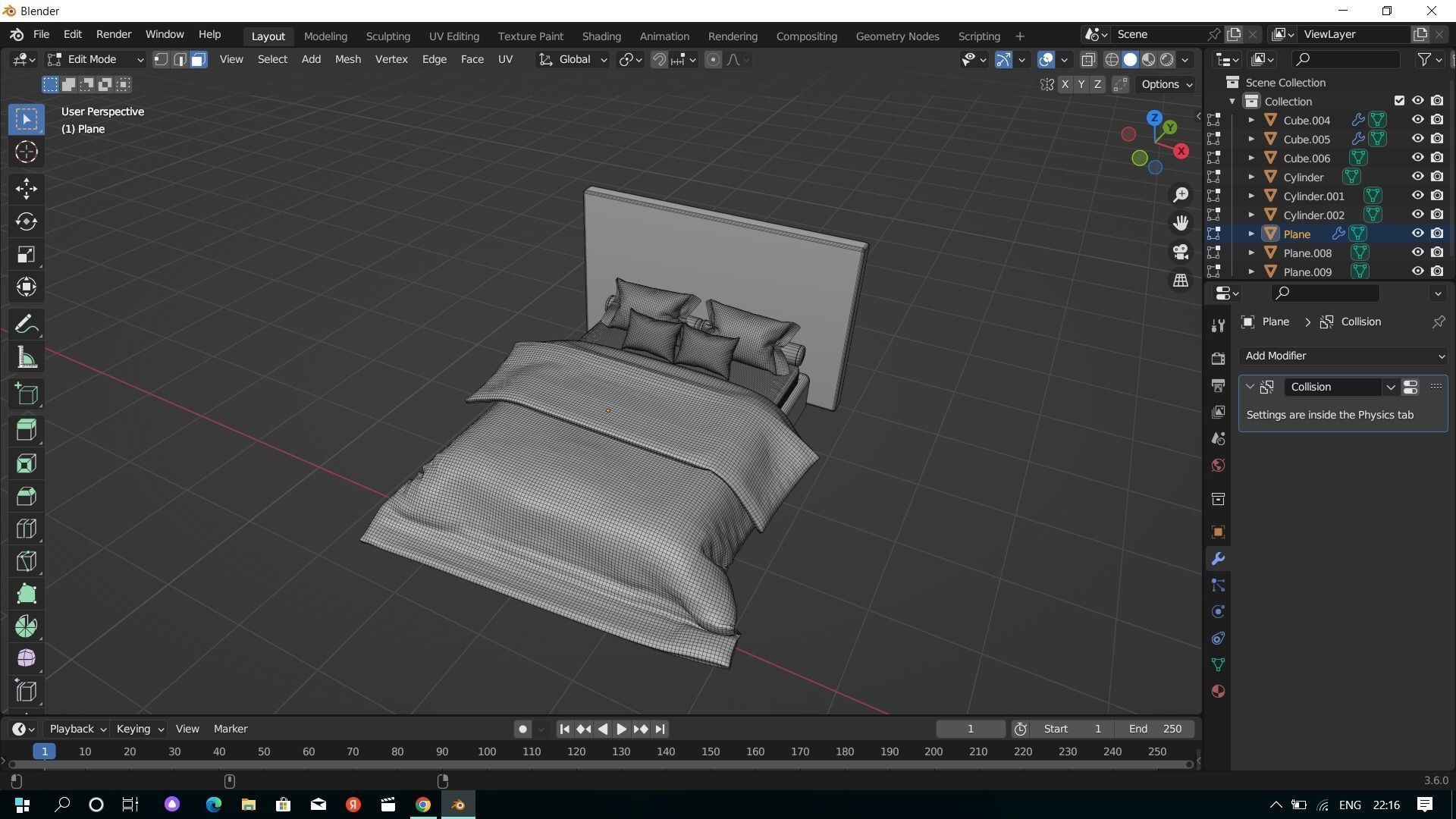The width and height of the screenshot is (1456, 819).
Task: Jump to the last frame of the animation
Action: (x=660, y=728)
